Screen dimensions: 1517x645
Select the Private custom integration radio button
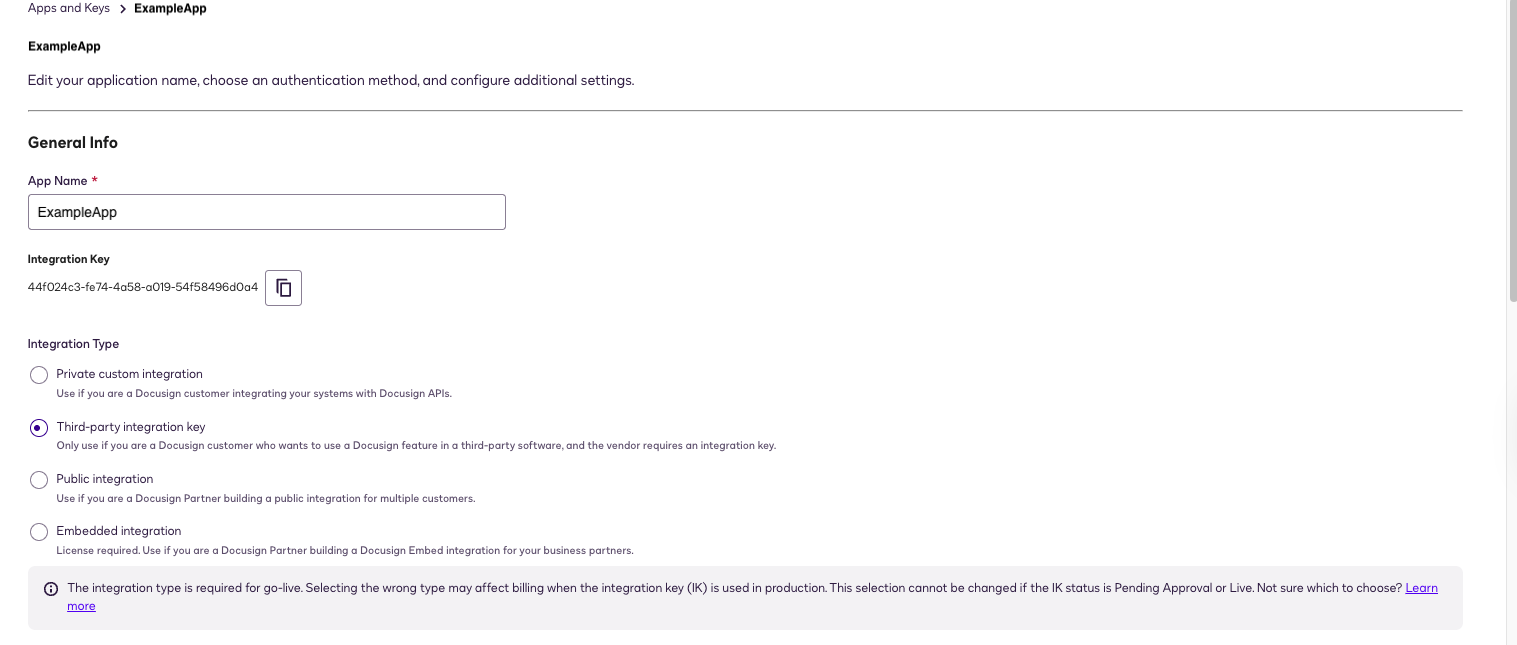point(39,374)
